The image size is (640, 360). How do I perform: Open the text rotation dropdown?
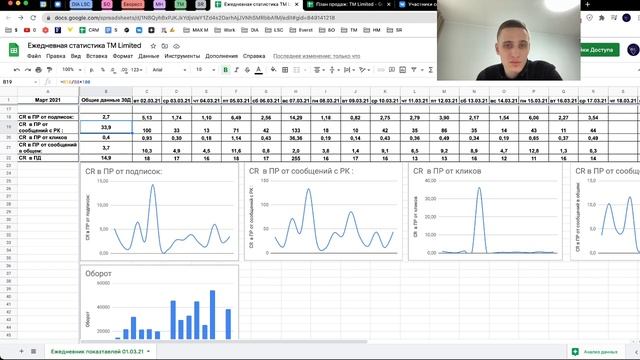tap(363, 70)
